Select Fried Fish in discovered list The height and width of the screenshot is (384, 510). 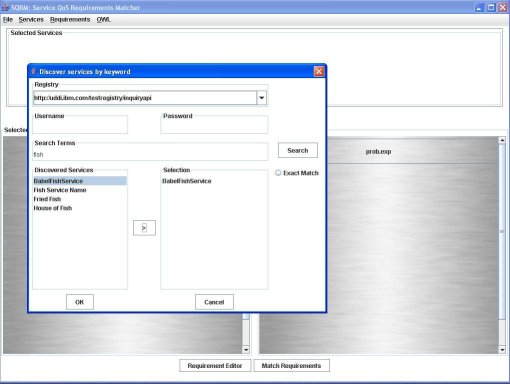[80, 199]
